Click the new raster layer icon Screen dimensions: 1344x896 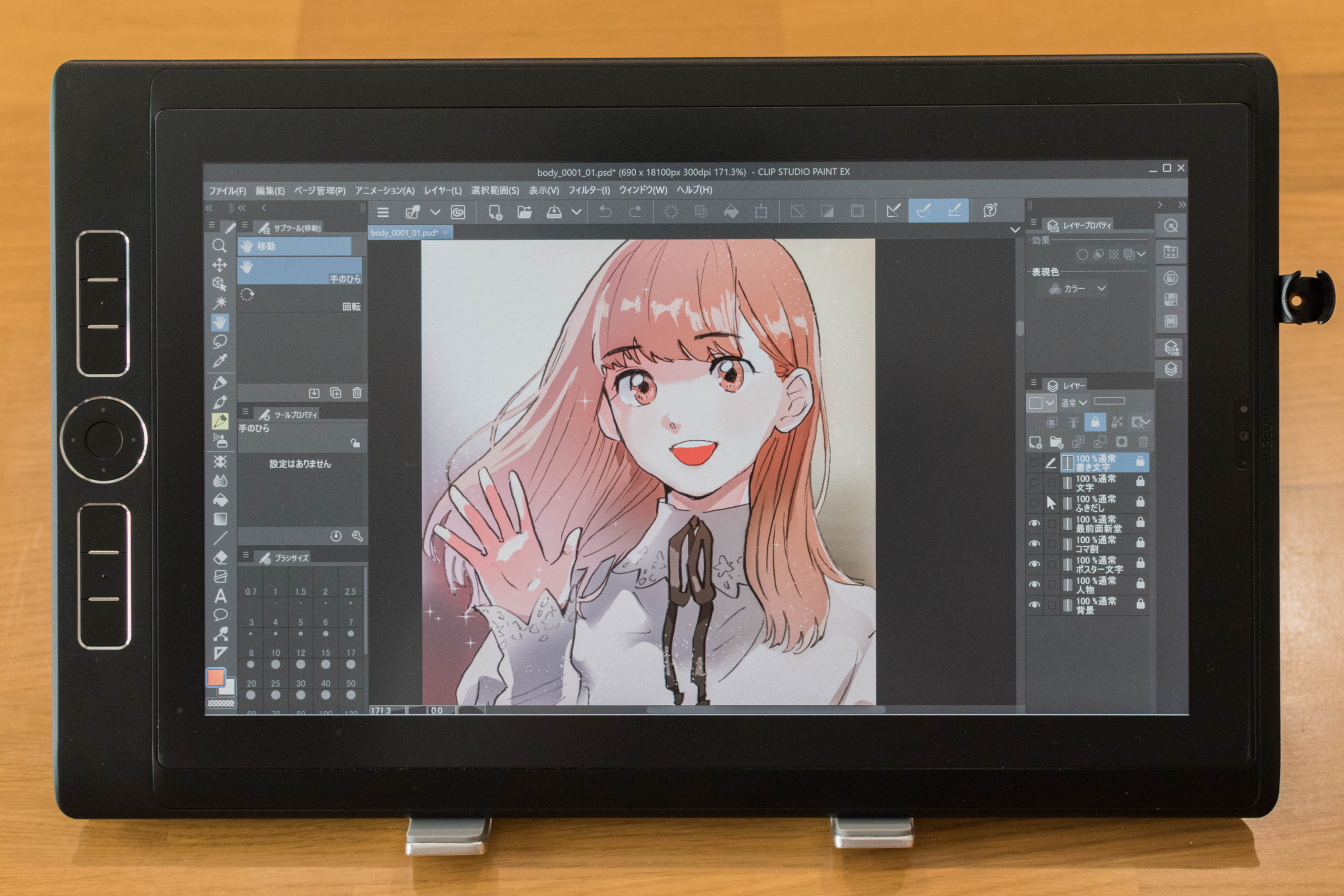1035,442
